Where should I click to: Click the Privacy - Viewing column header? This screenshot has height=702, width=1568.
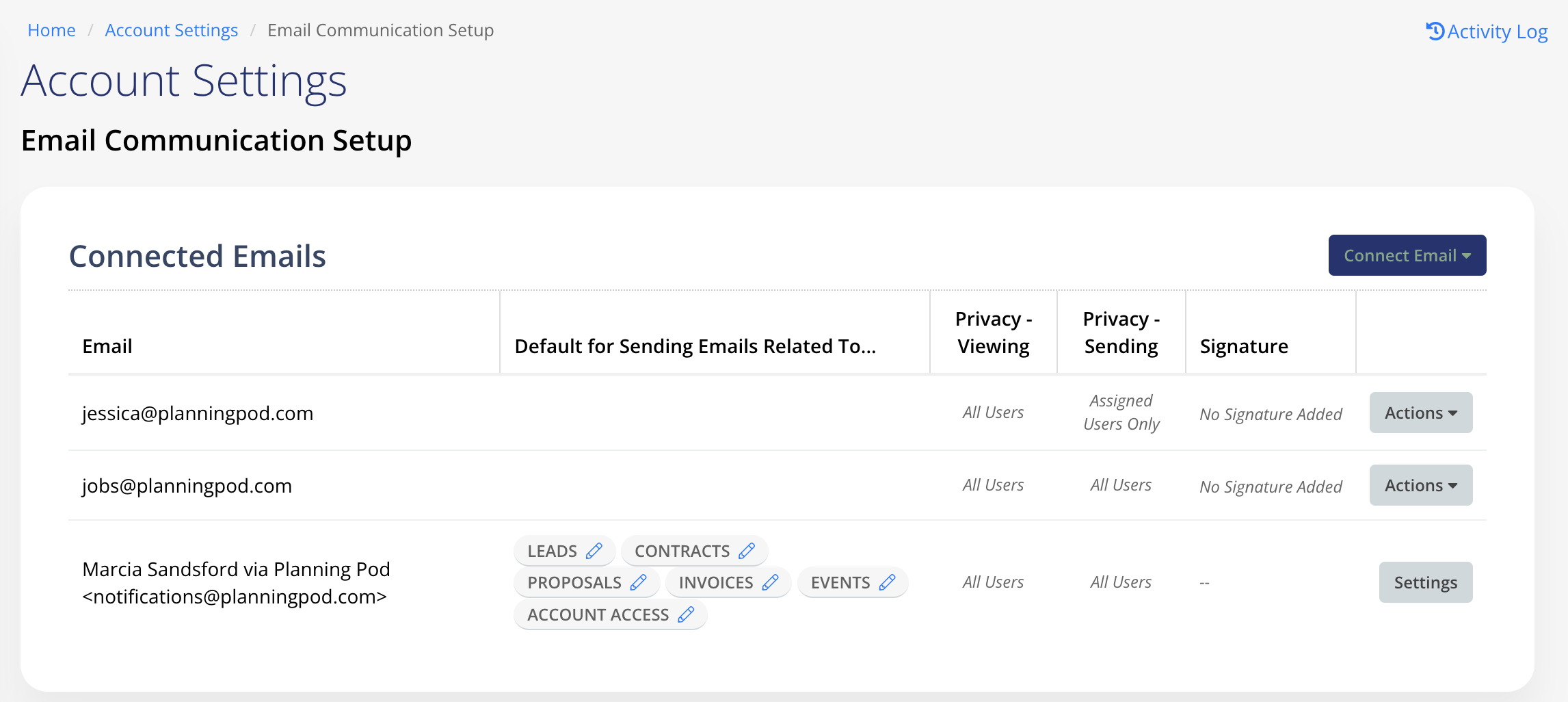coord(994,333)
